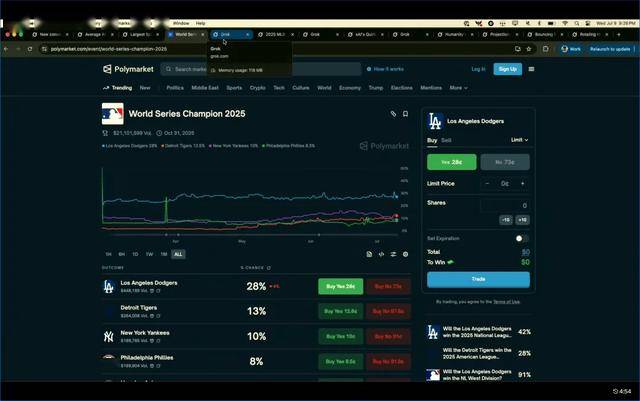Click the blue Trade button
This screenshot has width=640, height=401.
pos(478,279)
